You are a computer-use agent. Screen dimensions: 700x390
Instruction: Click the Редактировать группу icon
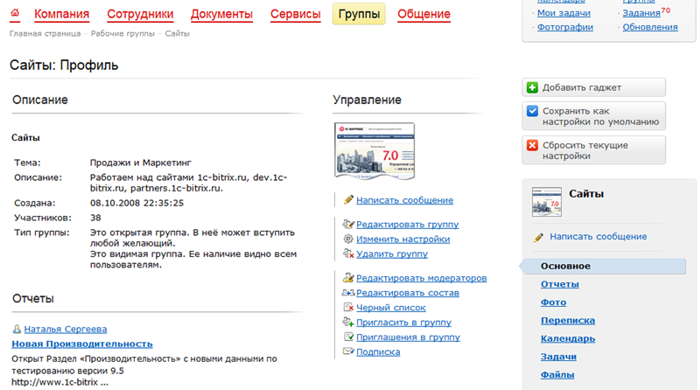click(348, 224)
